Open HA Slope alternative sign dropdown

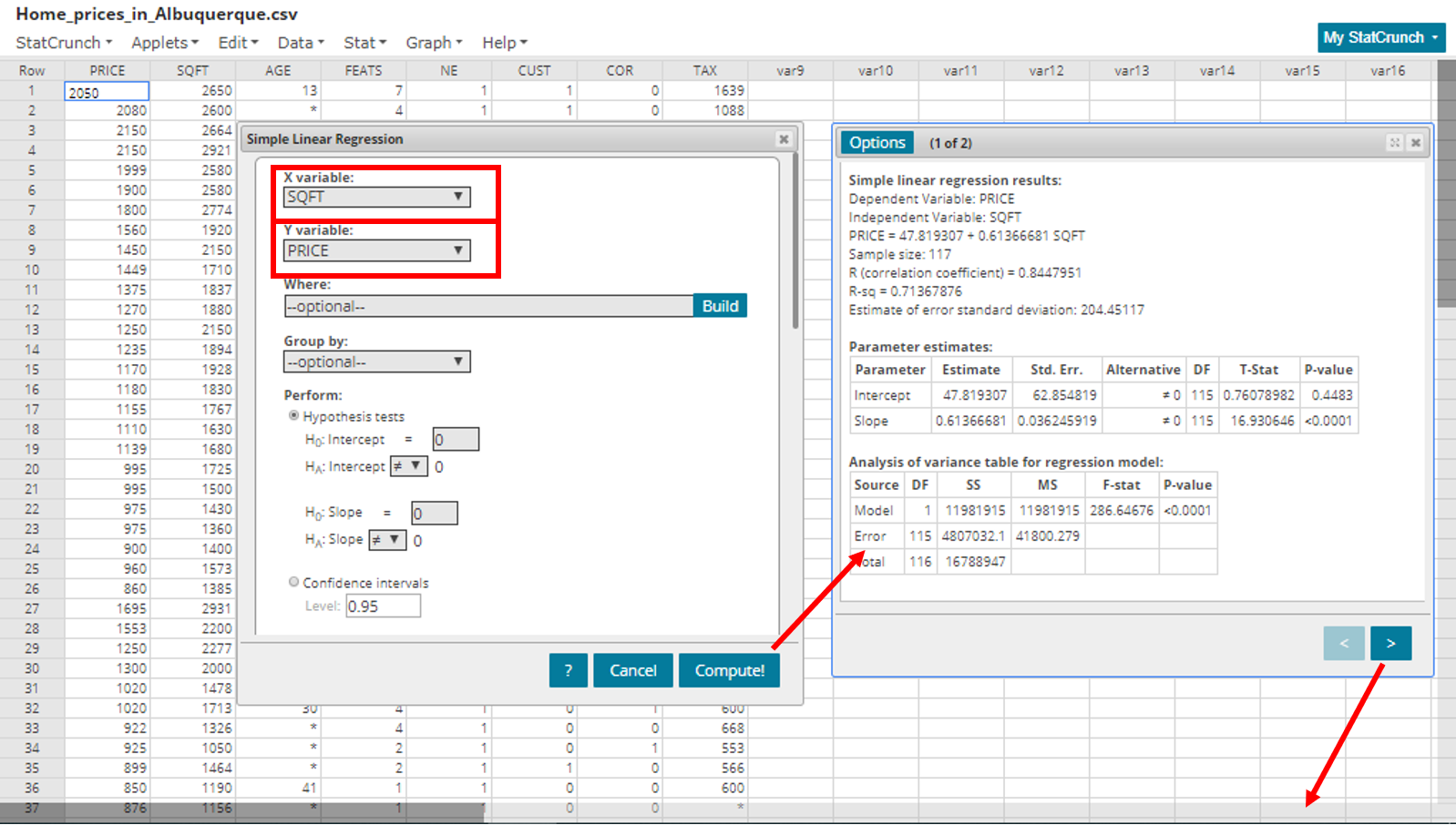[386, 540]
